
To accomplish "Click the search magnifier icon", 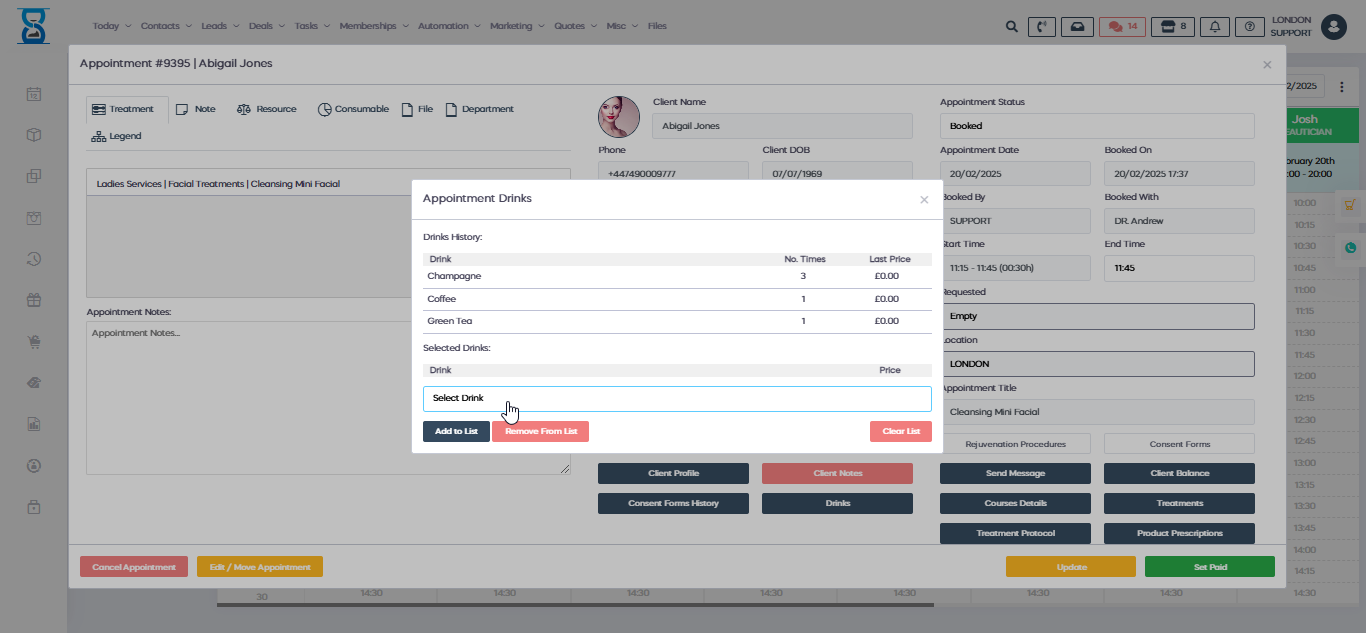I will [1012, 27].
